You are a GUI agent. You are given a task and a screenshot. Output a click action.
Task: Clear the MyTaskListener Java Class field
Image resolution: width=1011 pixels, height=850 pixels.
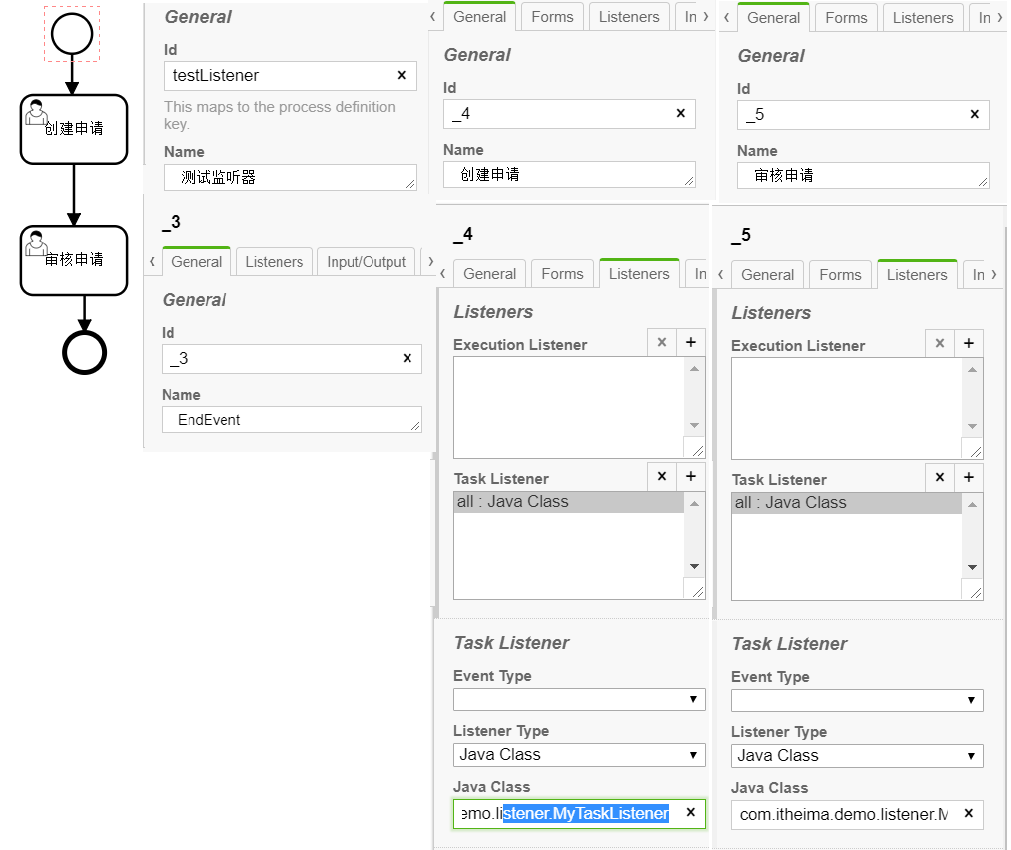tap(691, 813)
